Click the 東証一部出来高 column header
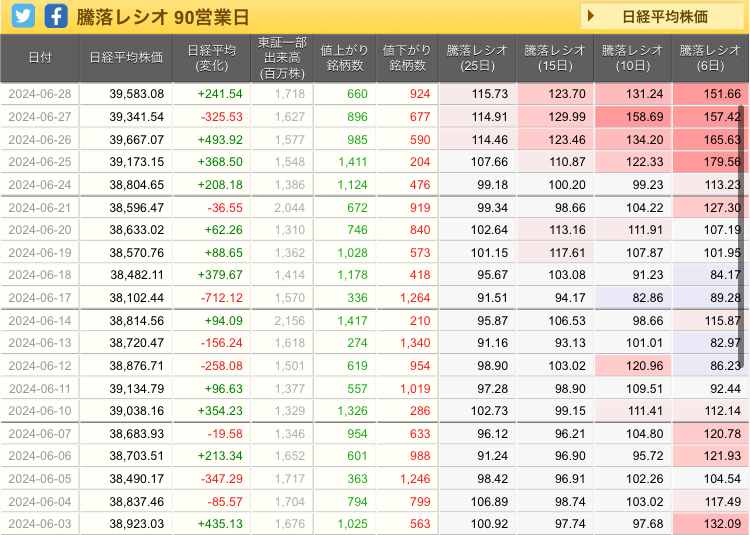 tap(282, 58)
